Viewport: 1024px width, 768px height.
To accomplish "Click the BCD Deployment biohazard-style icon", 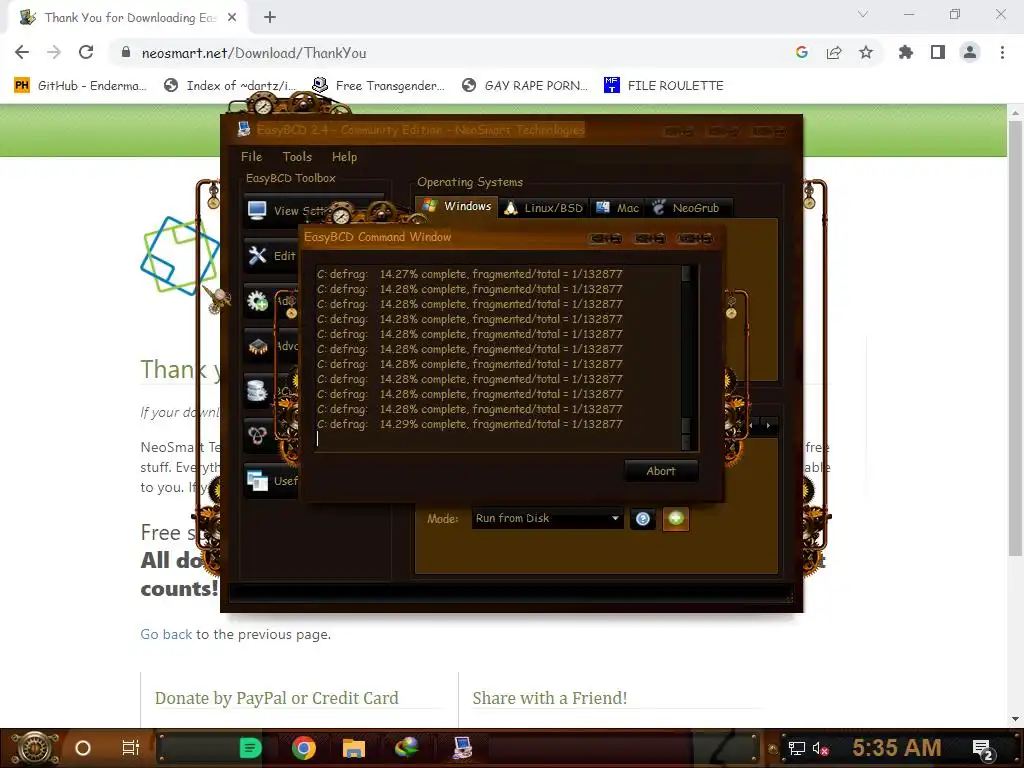I will pyautogui.click(x=257, y=436).
